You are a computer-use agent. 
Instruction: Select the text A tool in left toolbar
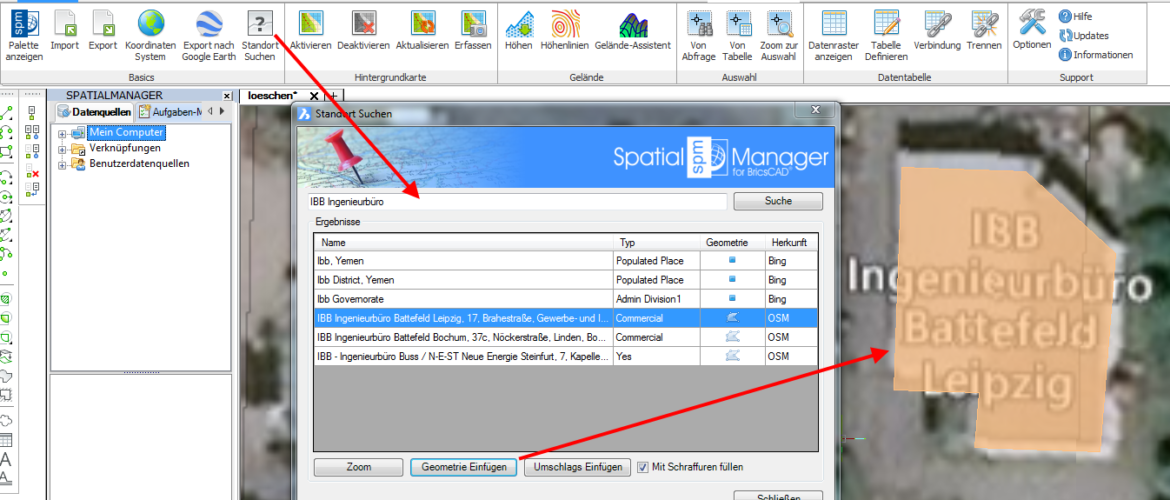tap(6, 459)
